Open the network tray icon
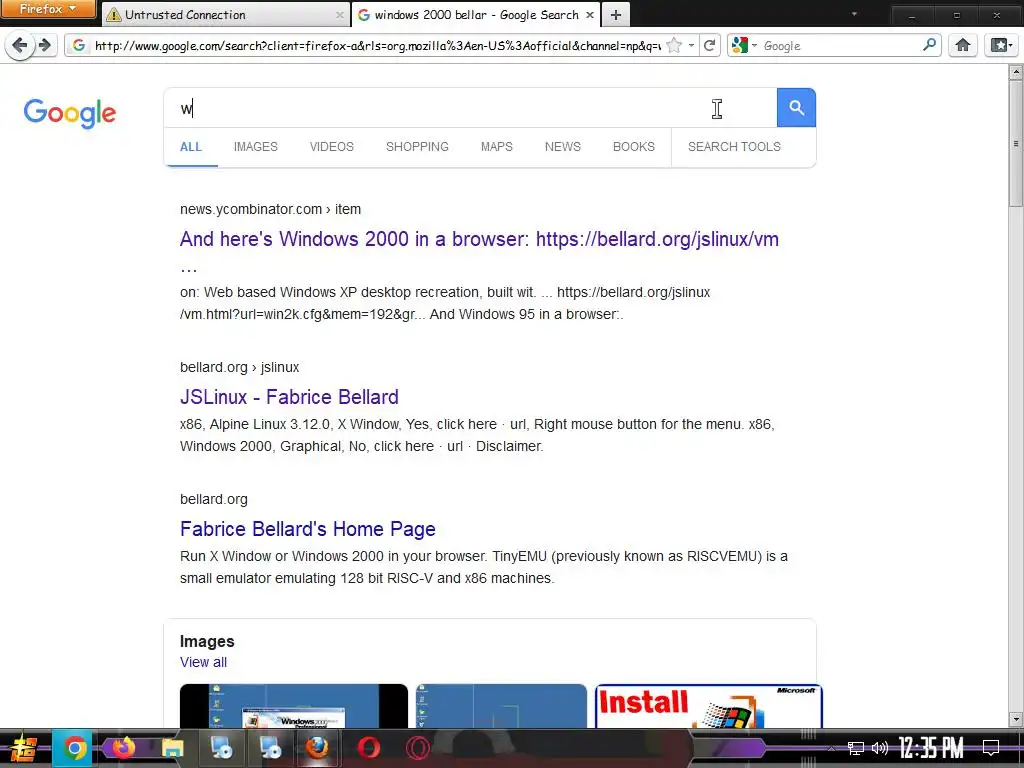Image resolution: width=1024 pixels, height=768 pixels. [x=855, y=748]
